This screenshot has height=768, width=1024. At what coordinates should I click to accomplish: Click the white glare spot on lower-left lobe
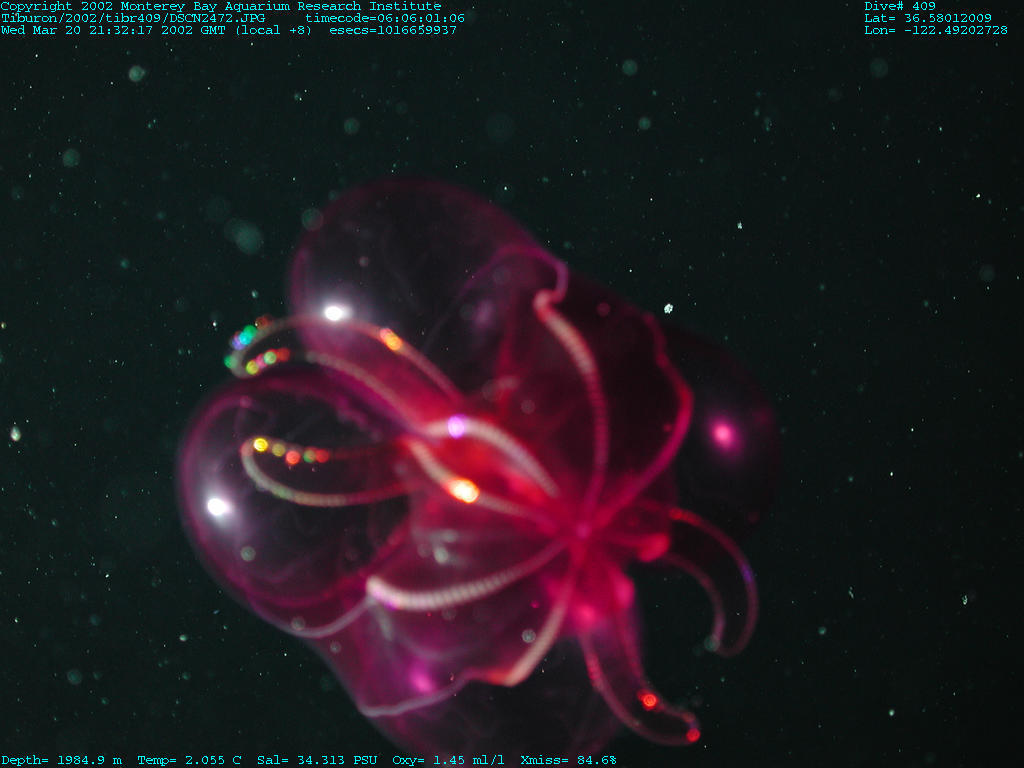point(218,507)
